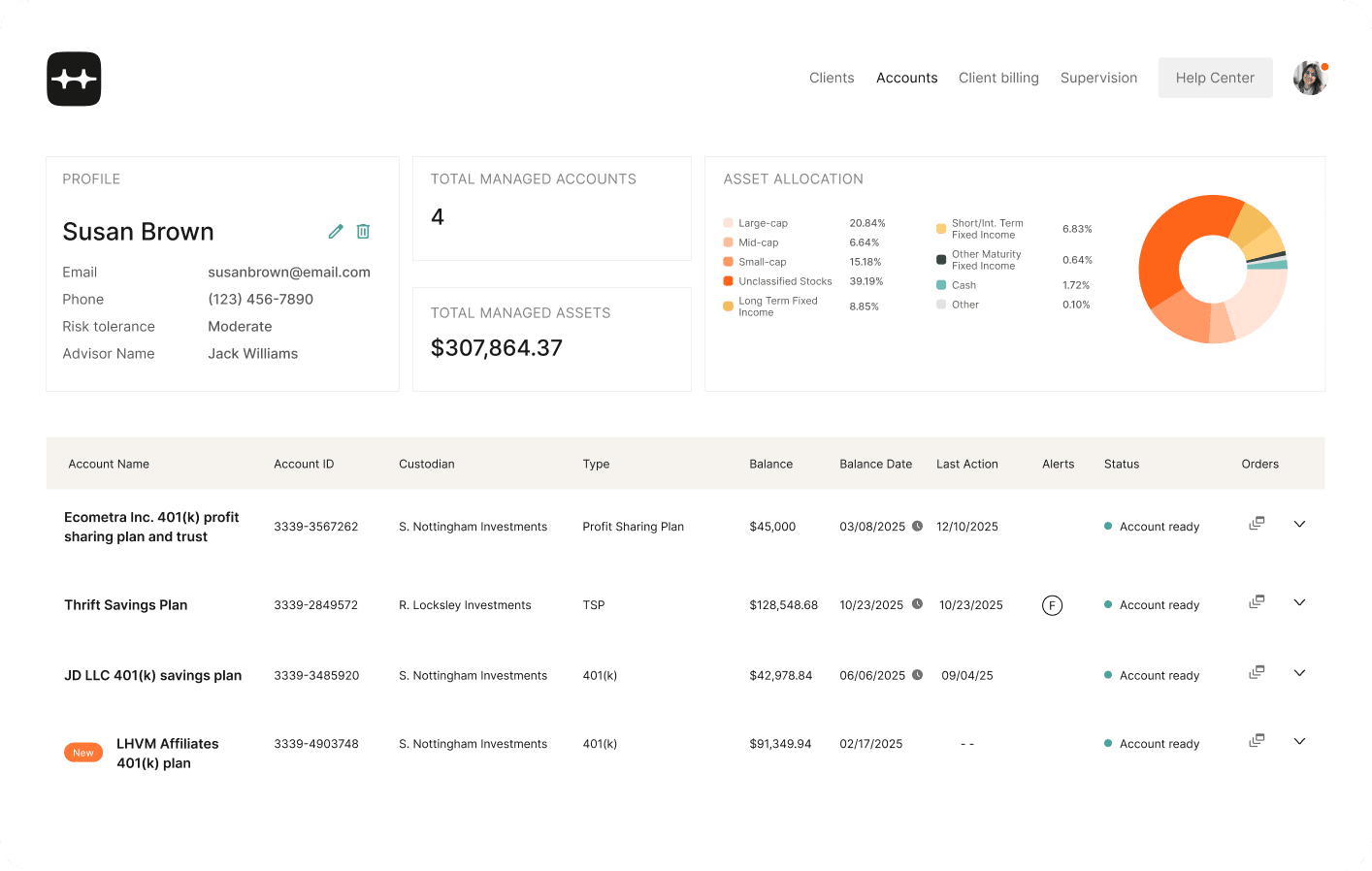The width and height of the screenshot is (1372, 871).
Task: Click clock icon beside 10/23/2025 balance date
Action: [x=916, y=604]
